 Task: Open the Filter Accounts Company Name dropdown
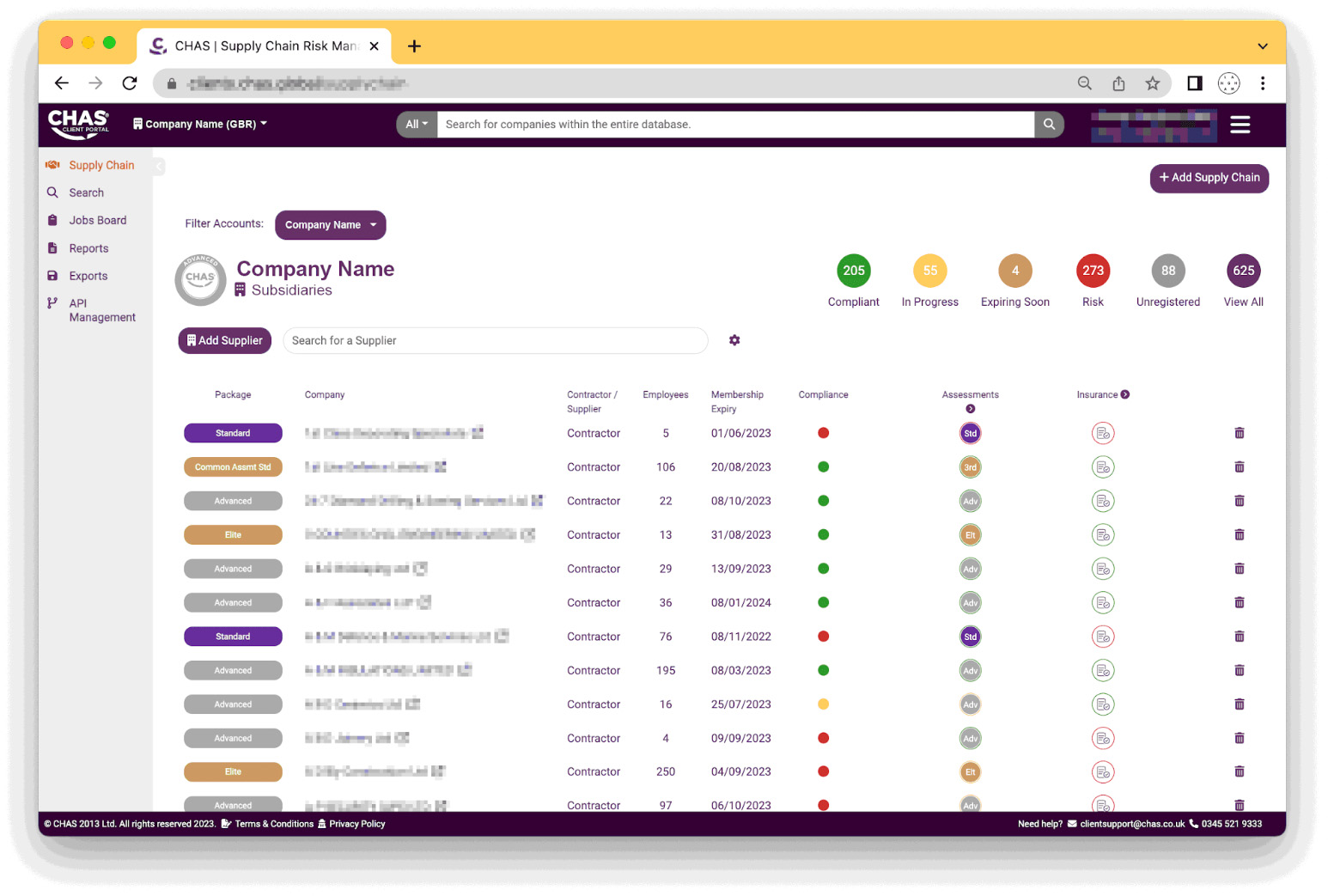point(330,225)
